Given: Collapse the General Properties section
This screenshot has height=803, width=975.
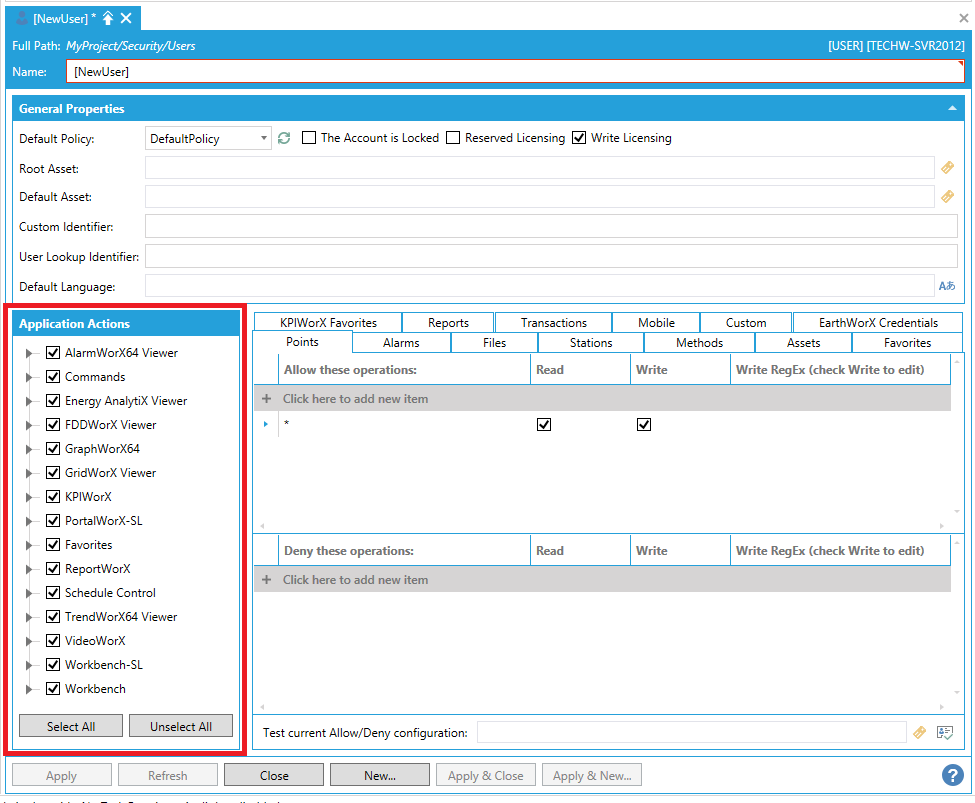Looking at the screenshot, I should tap(952, 108).
